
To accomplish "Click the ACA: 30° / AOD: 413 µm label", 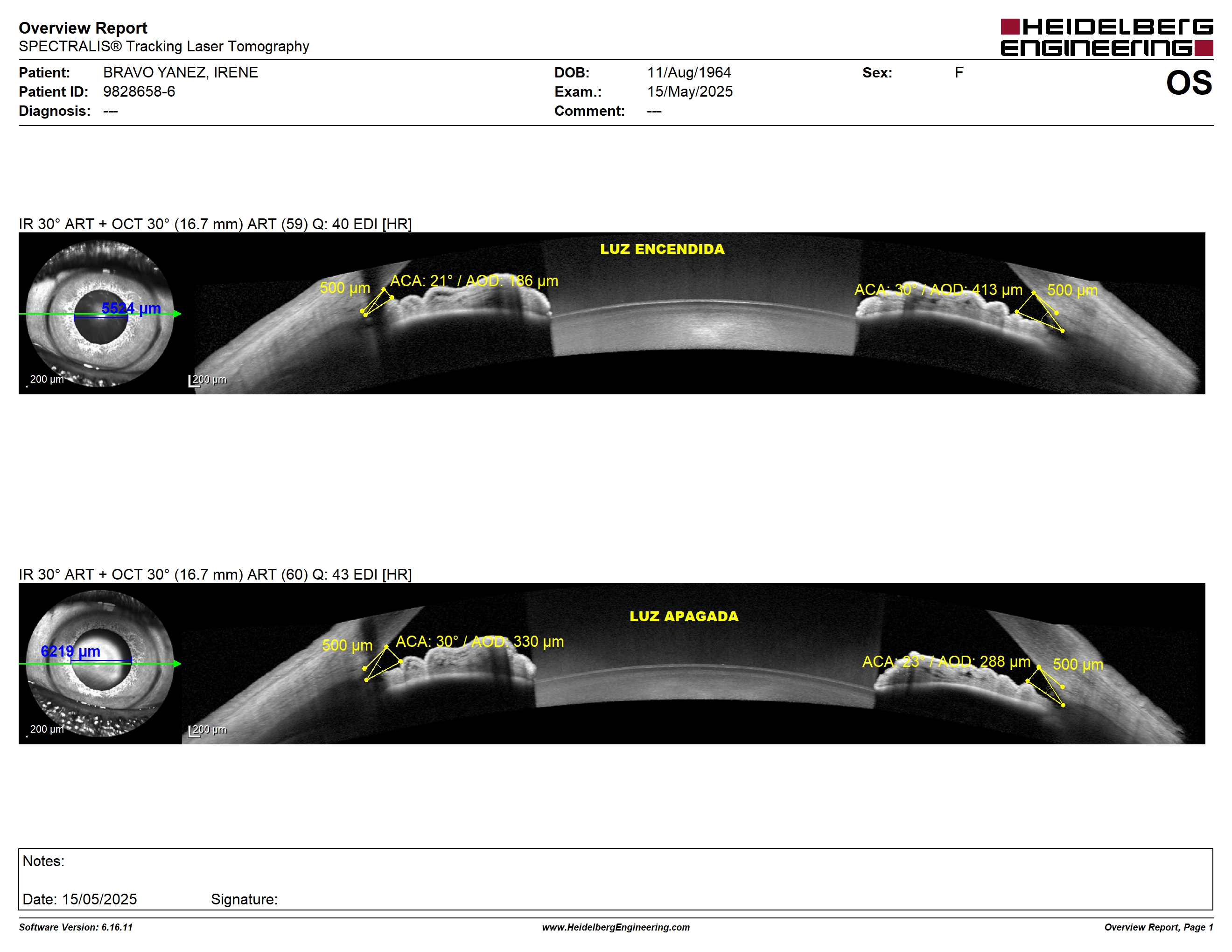I will 938,290.
